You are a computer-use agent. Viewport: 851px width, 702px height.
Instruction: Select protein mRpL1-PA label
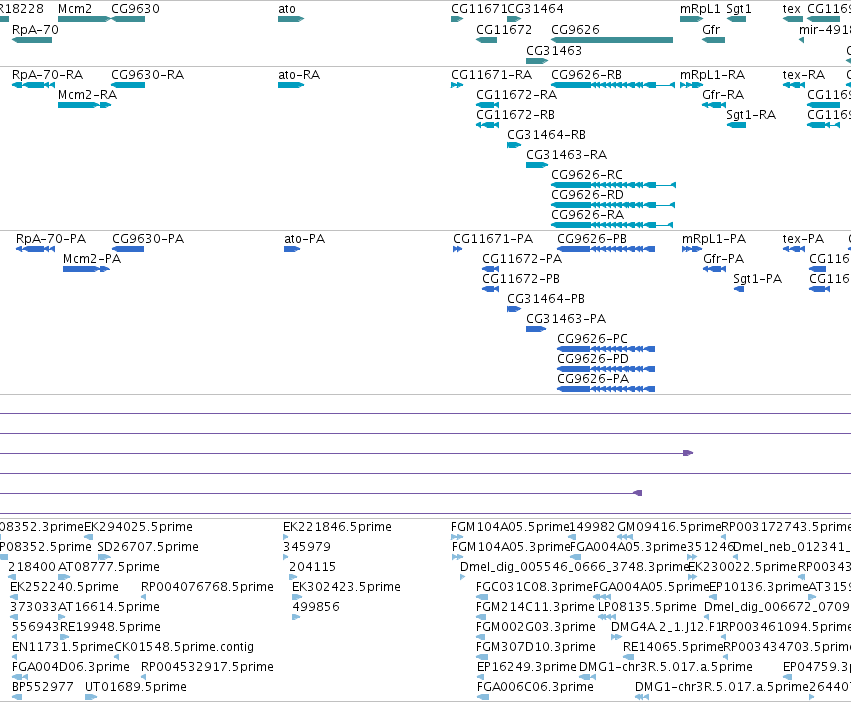[714, 238]
